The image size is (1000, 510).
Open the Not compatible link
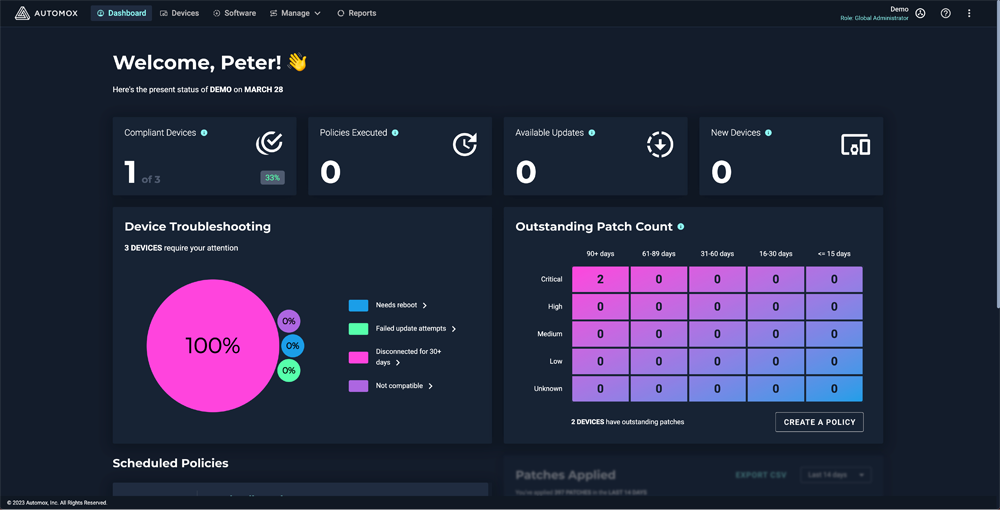point(404,386)
